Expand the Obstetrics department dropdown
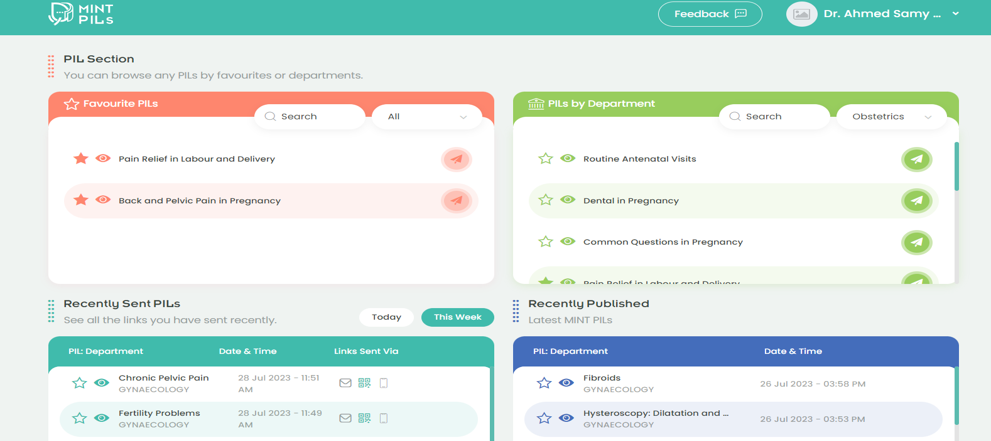The image size is (991, 441). [891, 117]
